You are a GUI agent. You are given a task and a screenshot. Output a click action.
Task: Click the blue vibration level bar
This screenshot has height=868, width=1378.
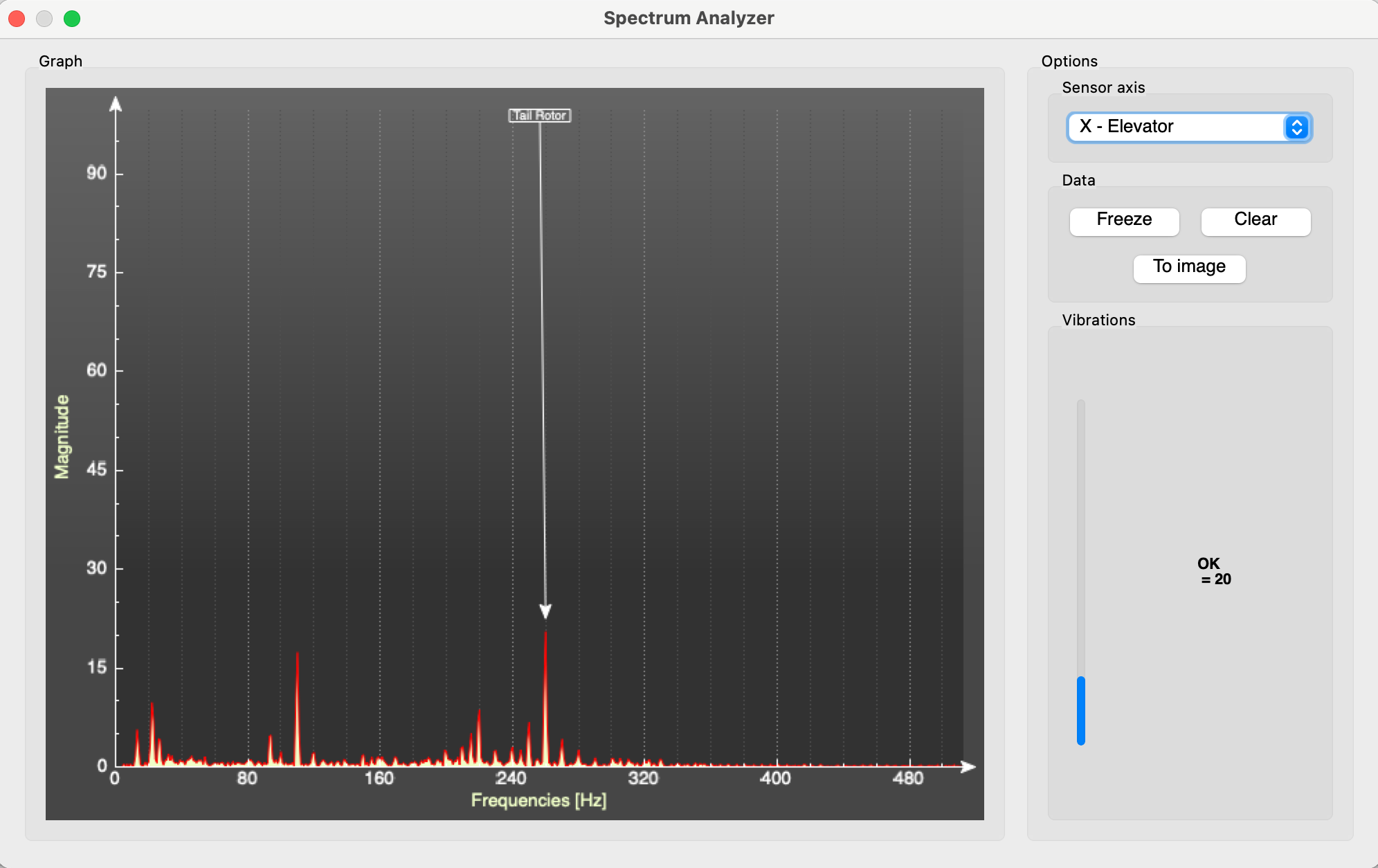click(x=1080, y=710)
